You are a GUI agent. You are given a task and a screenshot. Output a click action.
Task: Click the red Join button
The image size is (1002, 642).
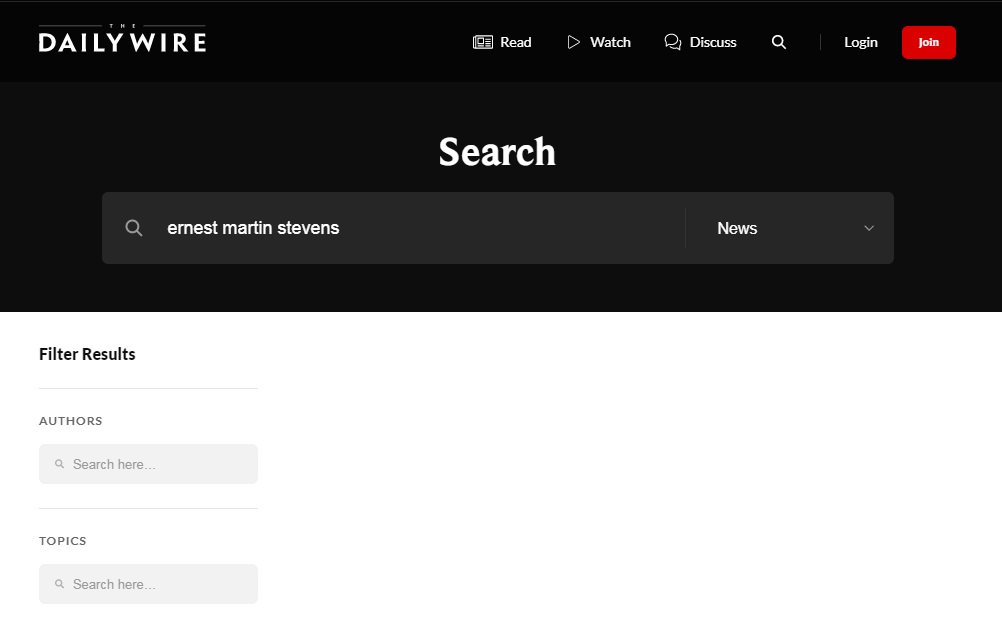[929, 42]
